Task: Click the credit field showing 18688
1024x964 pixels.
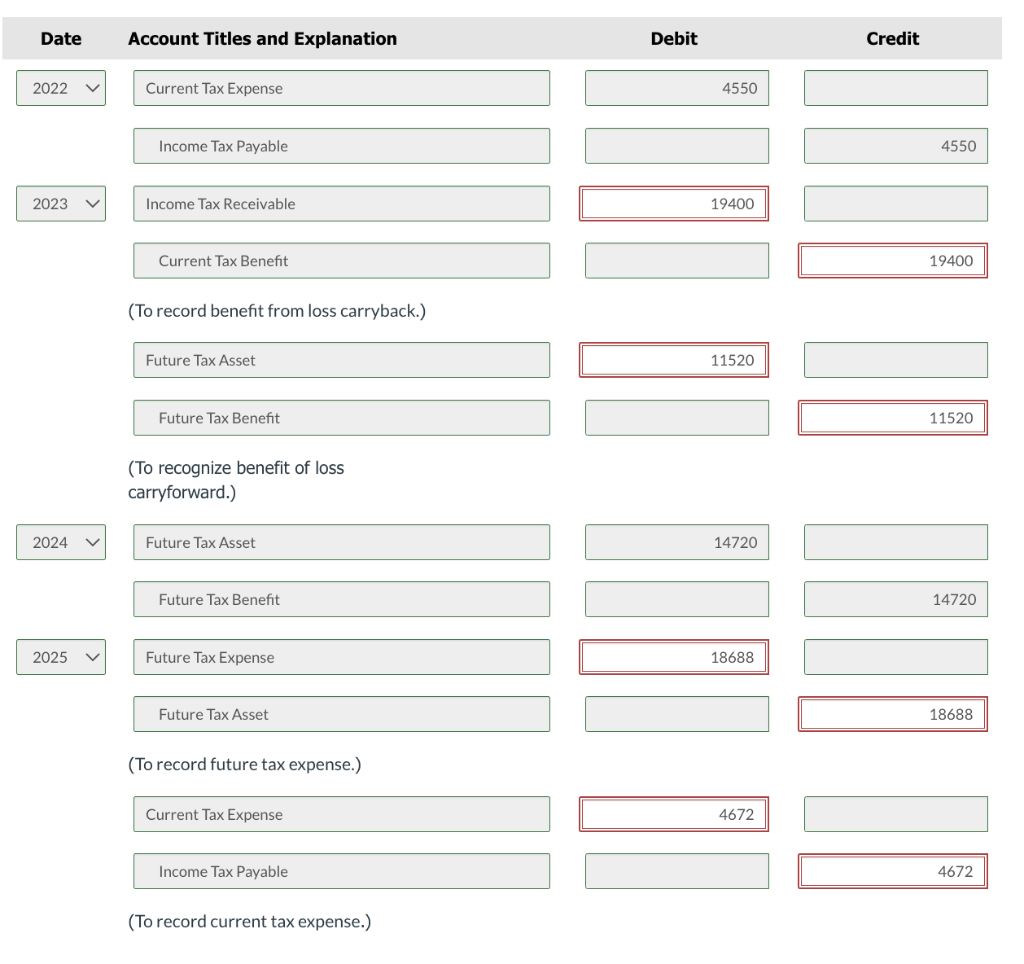Action: tap(893, 713)
